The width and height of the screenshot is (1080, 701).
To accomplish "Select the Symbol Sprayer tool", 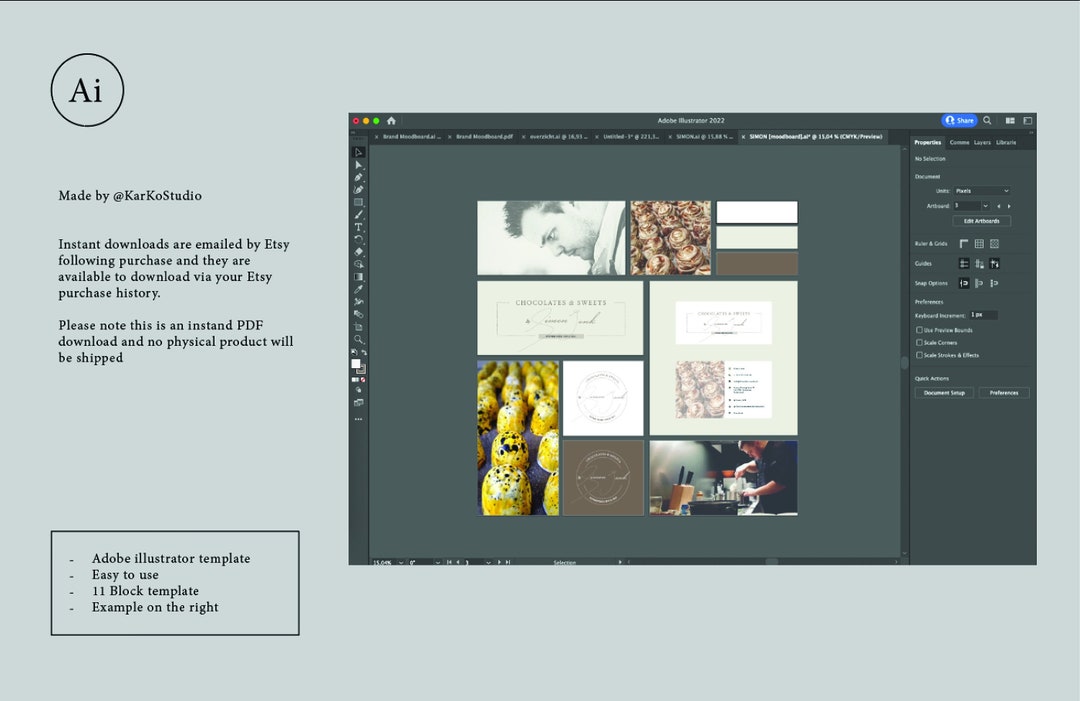I will coord(358,302).
